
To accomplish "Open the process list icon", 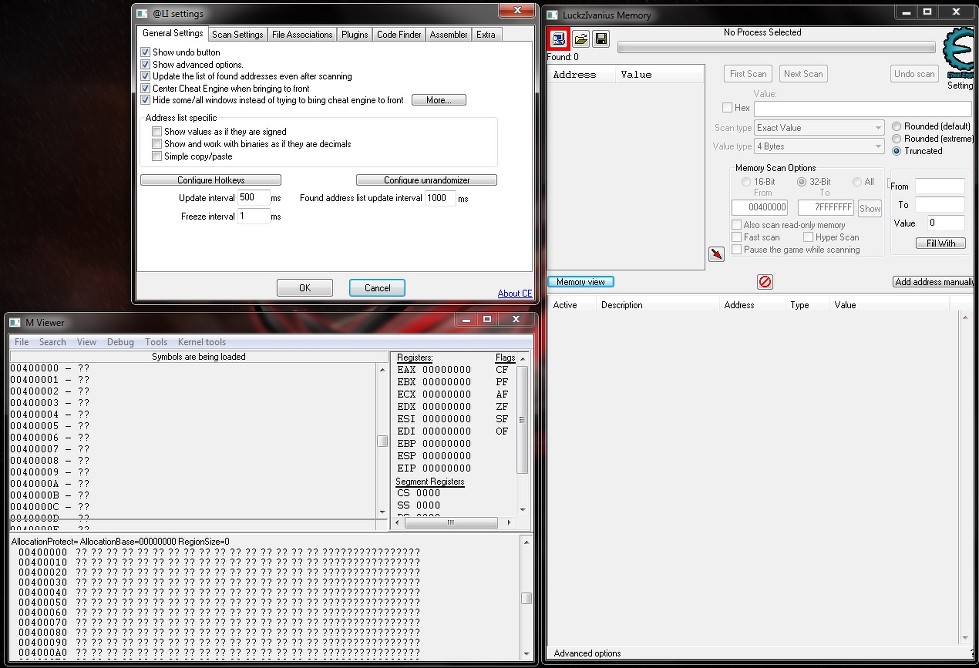I will [x=558, y=39].
